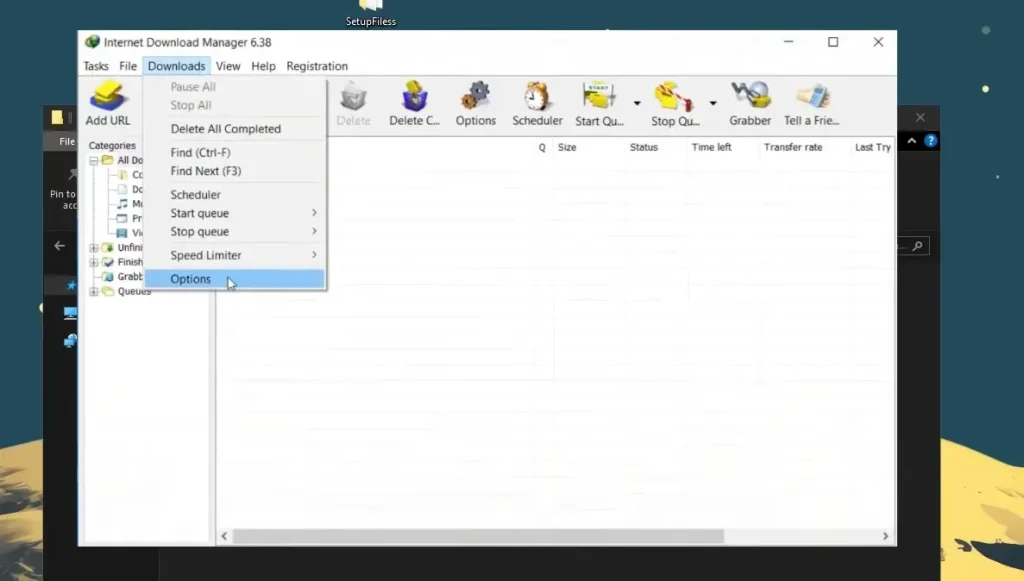The height and width of the screenshot is (581, 1024).
Task: Click the search magnifier in back window
Action: point(918,246)
